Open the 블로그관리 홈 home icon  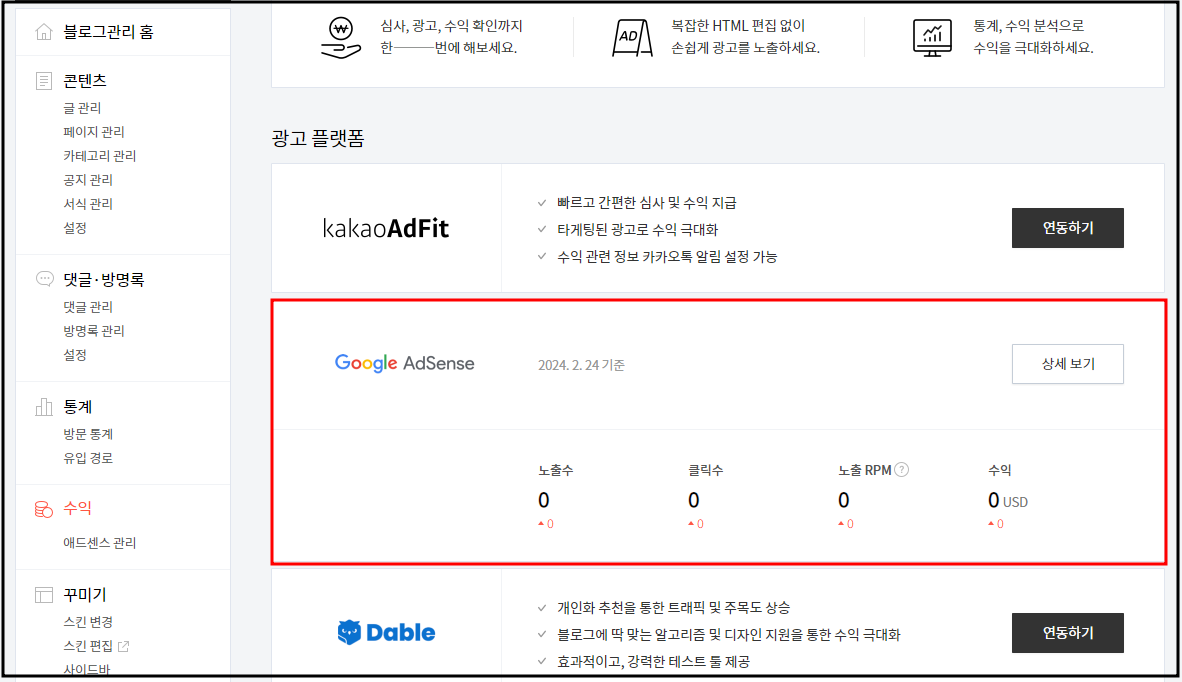[x=44, y=32]
